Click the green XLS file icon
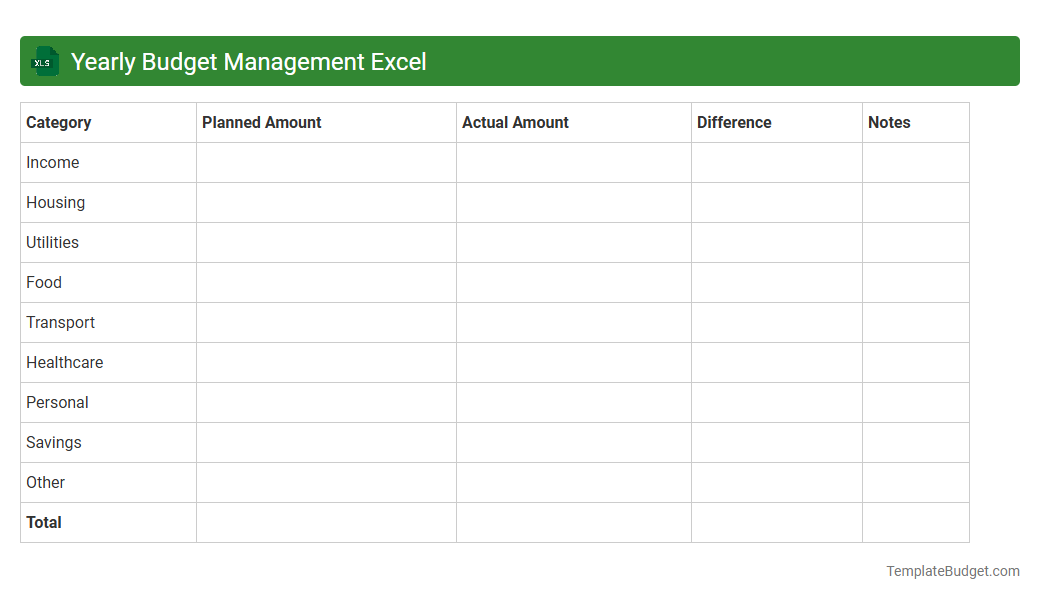The width and height of the screenshot is (1040, 600). point(44,61)
